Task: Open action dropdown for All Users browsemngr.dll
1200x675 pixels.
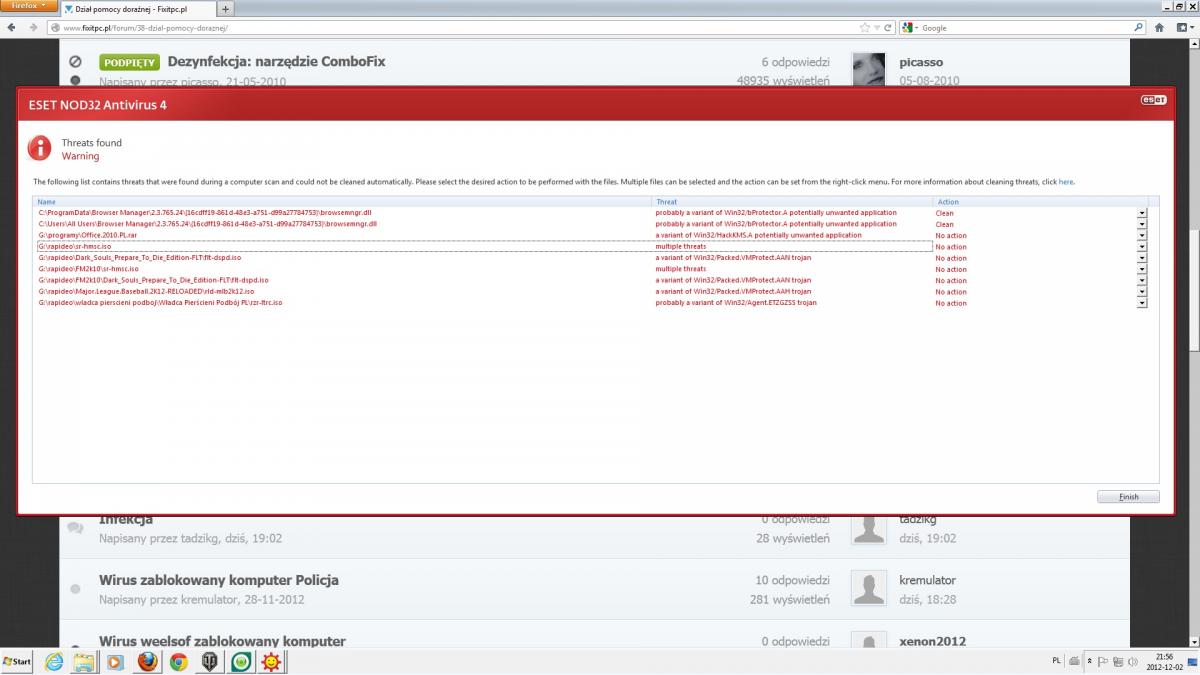Action: point(1141,224)
